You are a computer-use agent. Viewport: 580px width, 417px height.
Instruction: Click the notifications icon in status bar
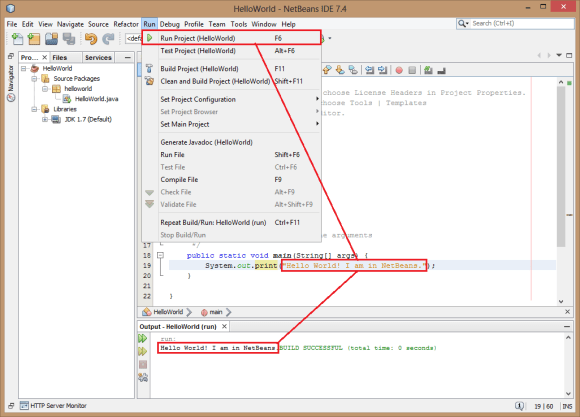tap(519, 406)
